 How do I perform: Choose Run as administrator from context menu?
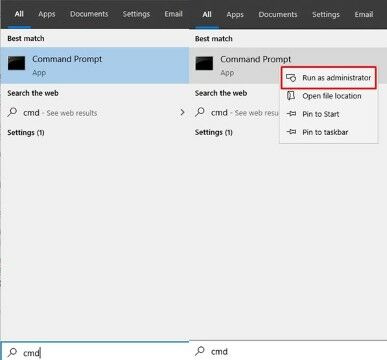click(329, 78)
